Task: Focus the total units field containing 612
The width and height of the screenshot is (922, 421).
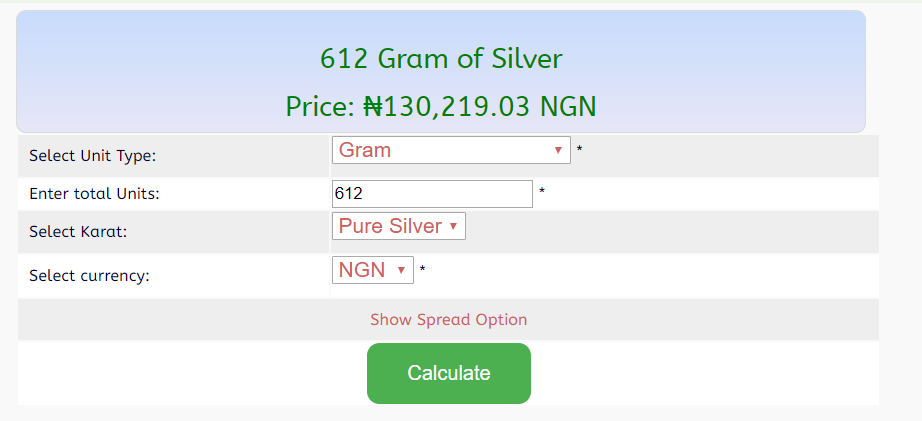Action: coord(432,194)
